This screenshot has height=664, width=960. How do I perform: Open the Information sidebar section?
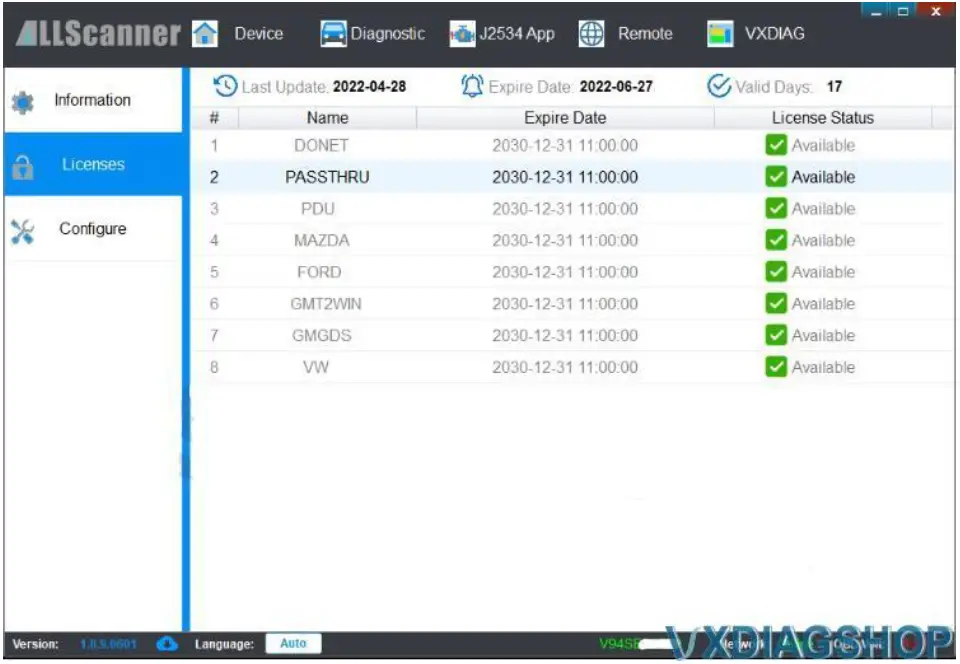pyautogui.click(x=92, y=100)
